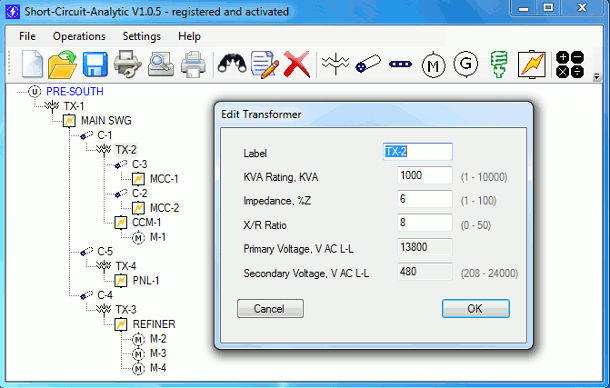Click the "Edit Transformer" dialog title
Viewport: 610px width, 388px height.
(x=261, y=114)
